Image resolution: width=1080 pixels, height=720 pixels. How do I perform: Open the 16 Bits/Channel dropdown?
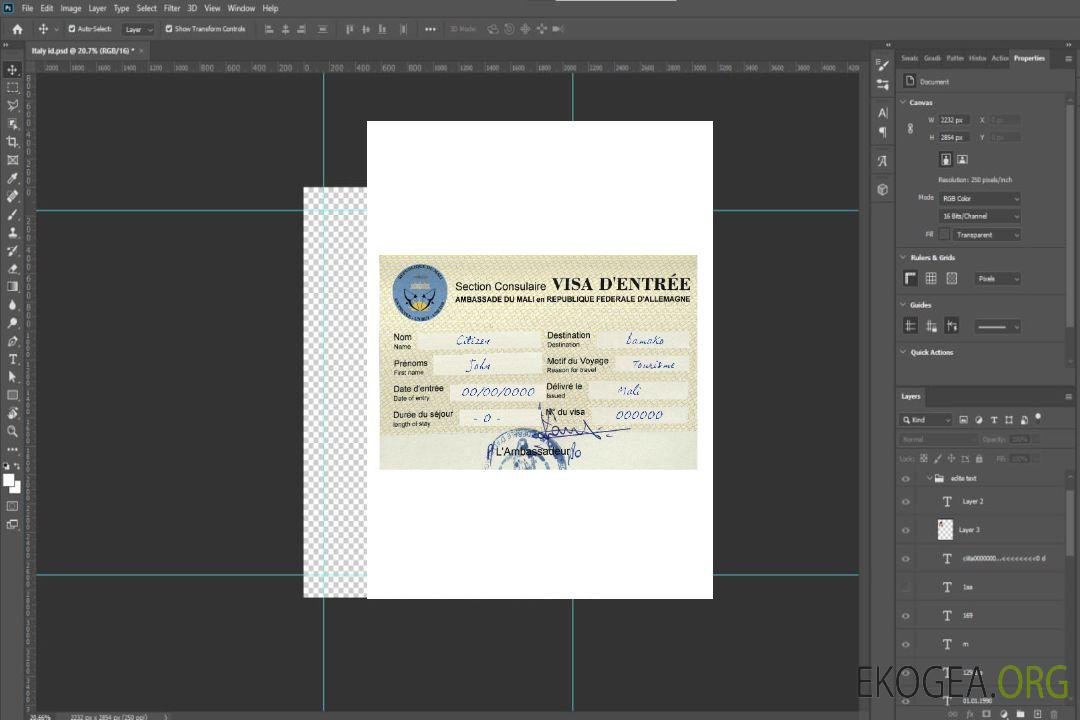click(980, 216)
